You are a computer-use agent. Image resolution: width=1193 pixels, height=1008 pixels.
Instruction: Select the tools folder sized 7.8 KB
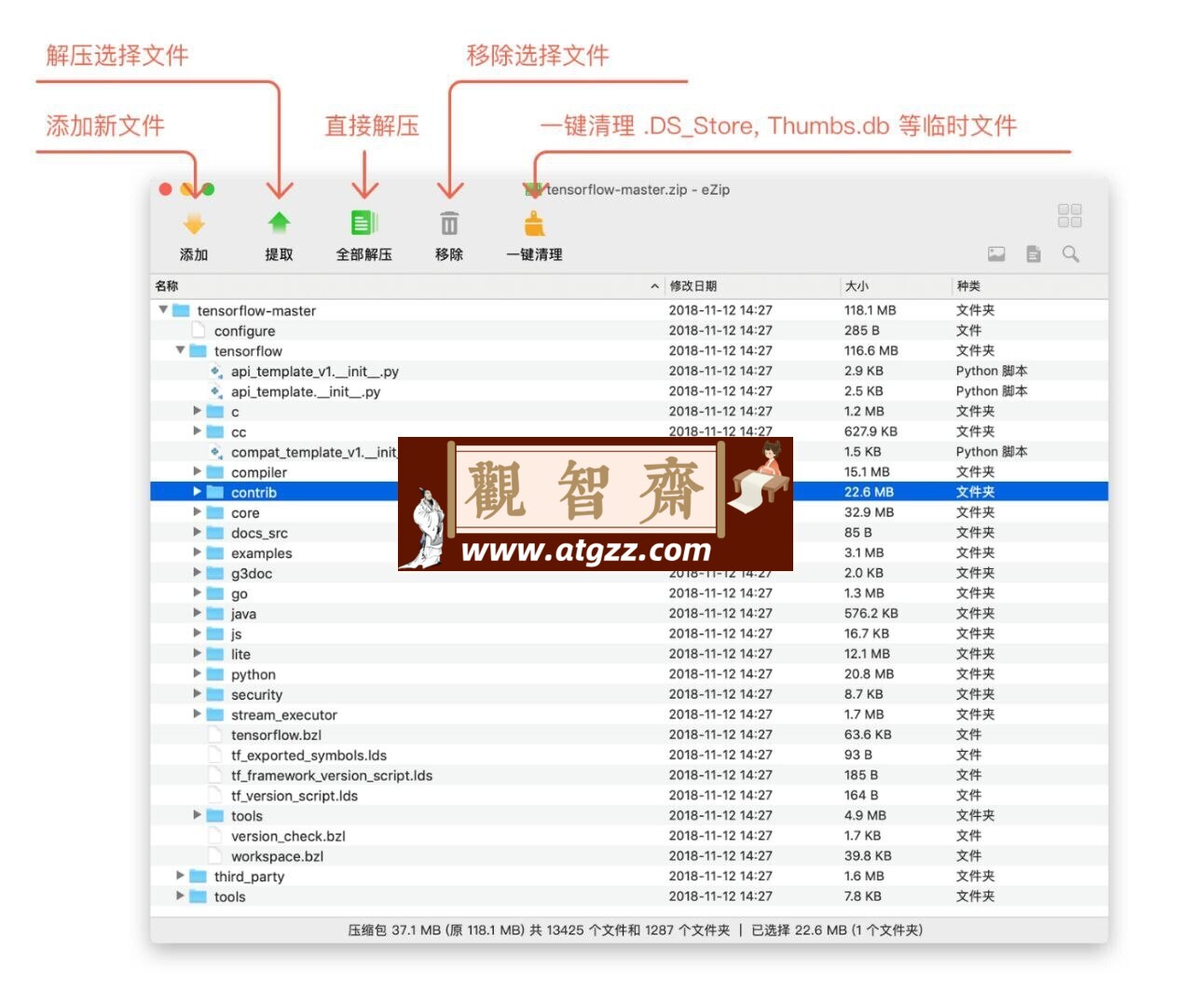tap(629, 896)
